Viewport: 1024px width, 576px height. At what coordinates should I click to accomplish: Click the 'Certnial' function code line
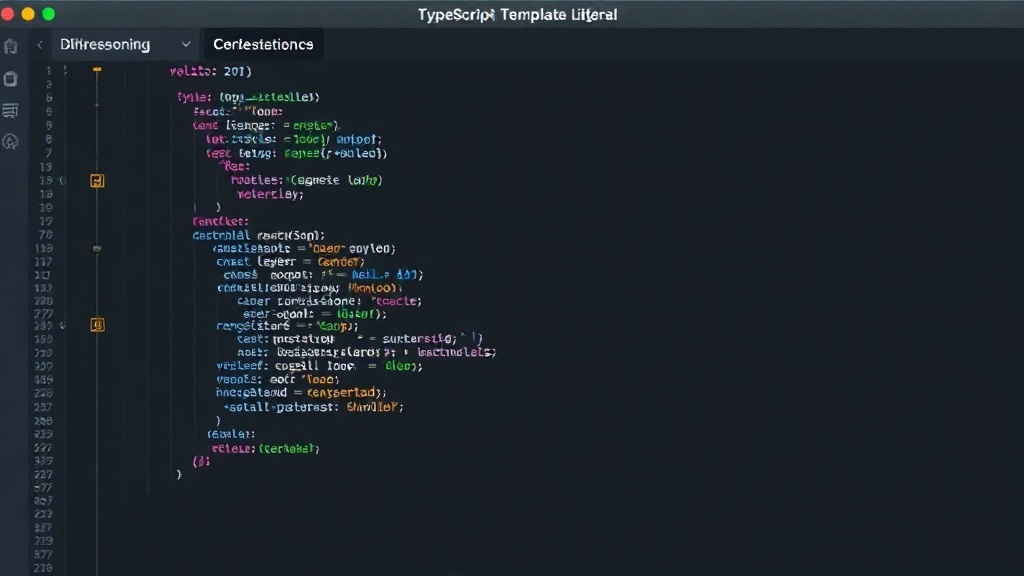coord(259,235)
